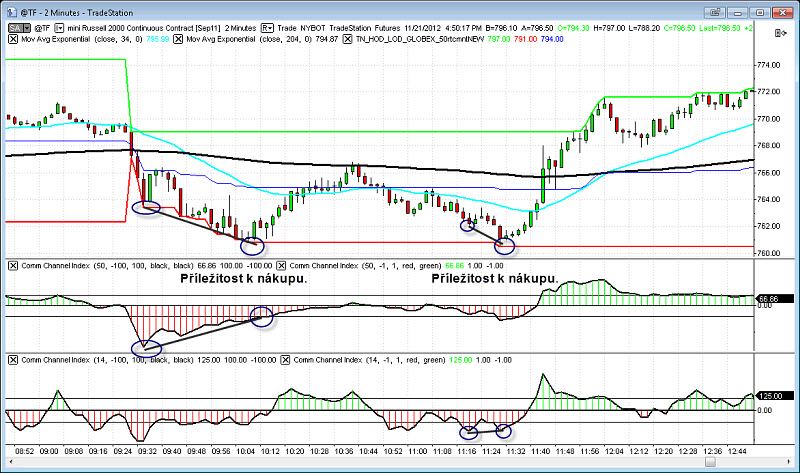Screen dimensions: 800x473
Task: Click the '2 Minutes' interval label
Action: click(240, 28)
